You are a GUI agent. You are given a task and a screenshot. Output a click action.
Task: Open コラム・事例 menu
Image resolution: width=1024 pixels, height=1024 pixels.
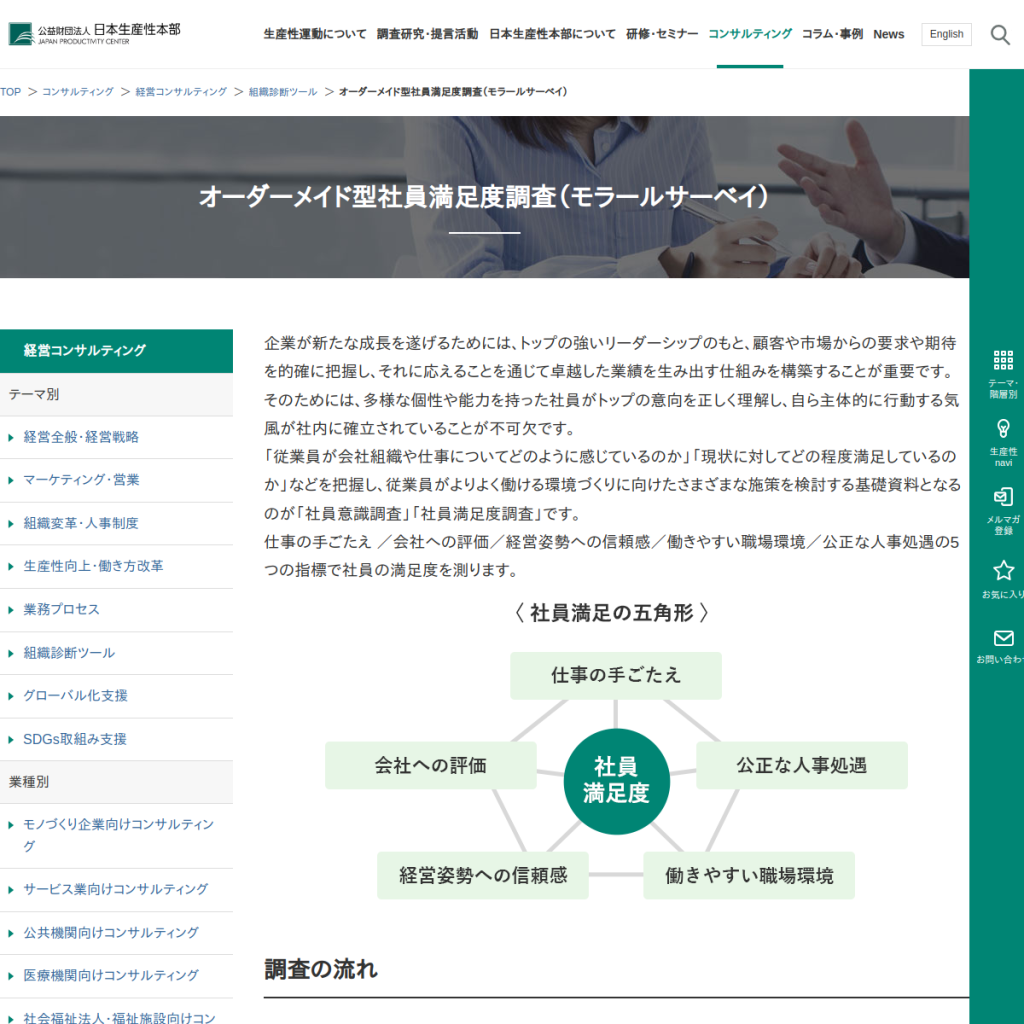click(832, 34)
